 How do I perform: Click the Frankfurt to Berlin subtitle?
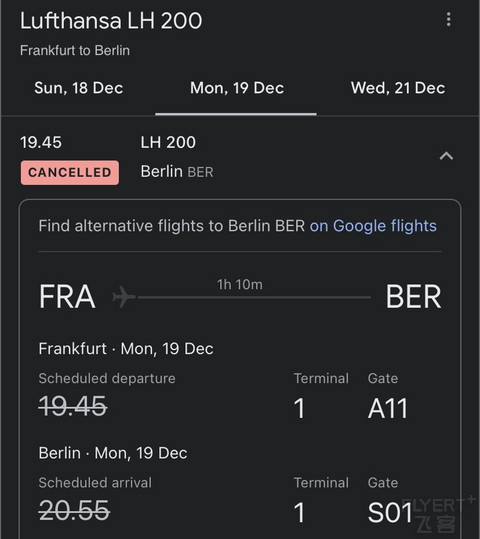point(75,51)
